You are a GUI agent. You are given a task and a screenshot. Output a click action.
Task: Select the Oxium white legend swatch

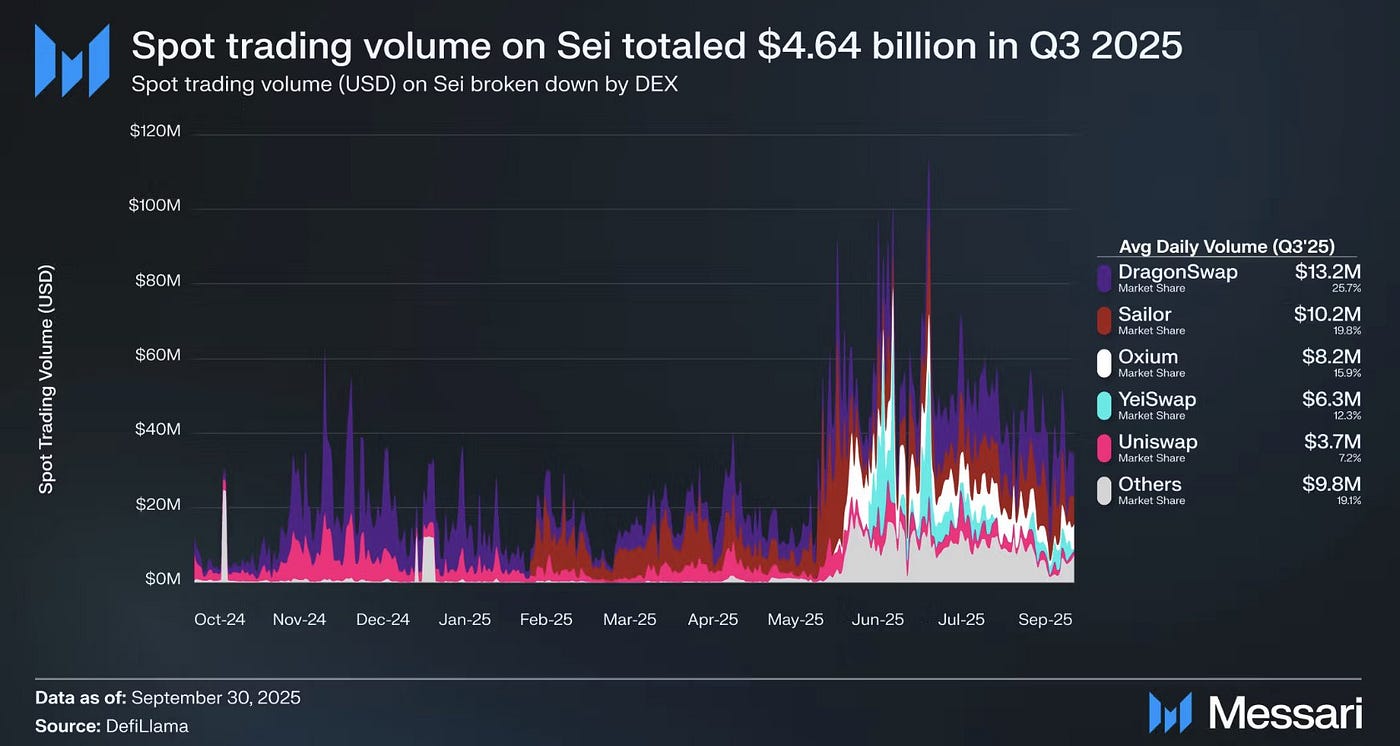pyautogui.click(x=1104, y=362)
